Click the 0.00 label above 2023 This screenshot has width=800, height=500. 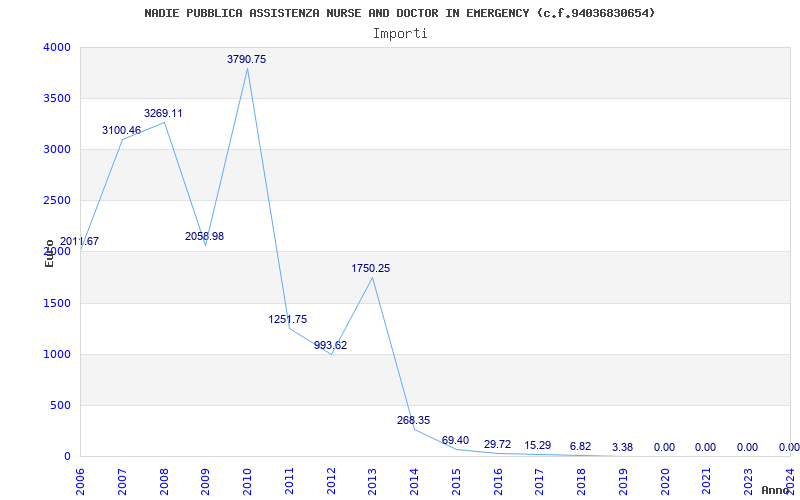[x=747, y=447]
